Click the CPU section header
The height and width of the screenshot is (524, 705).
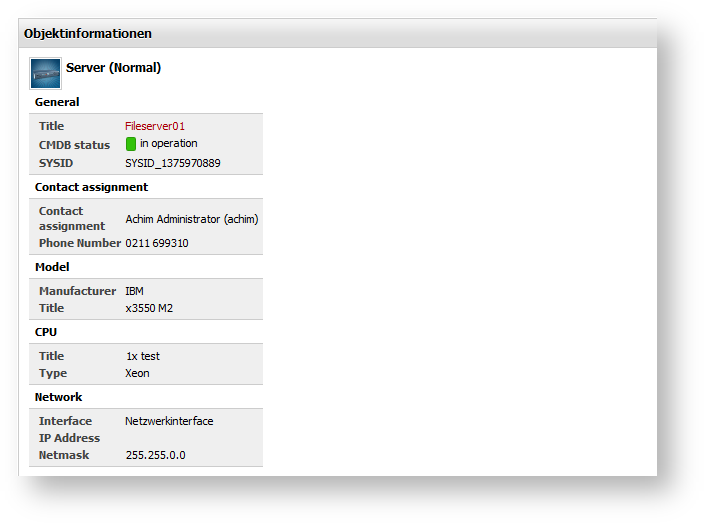click(47, 332)
